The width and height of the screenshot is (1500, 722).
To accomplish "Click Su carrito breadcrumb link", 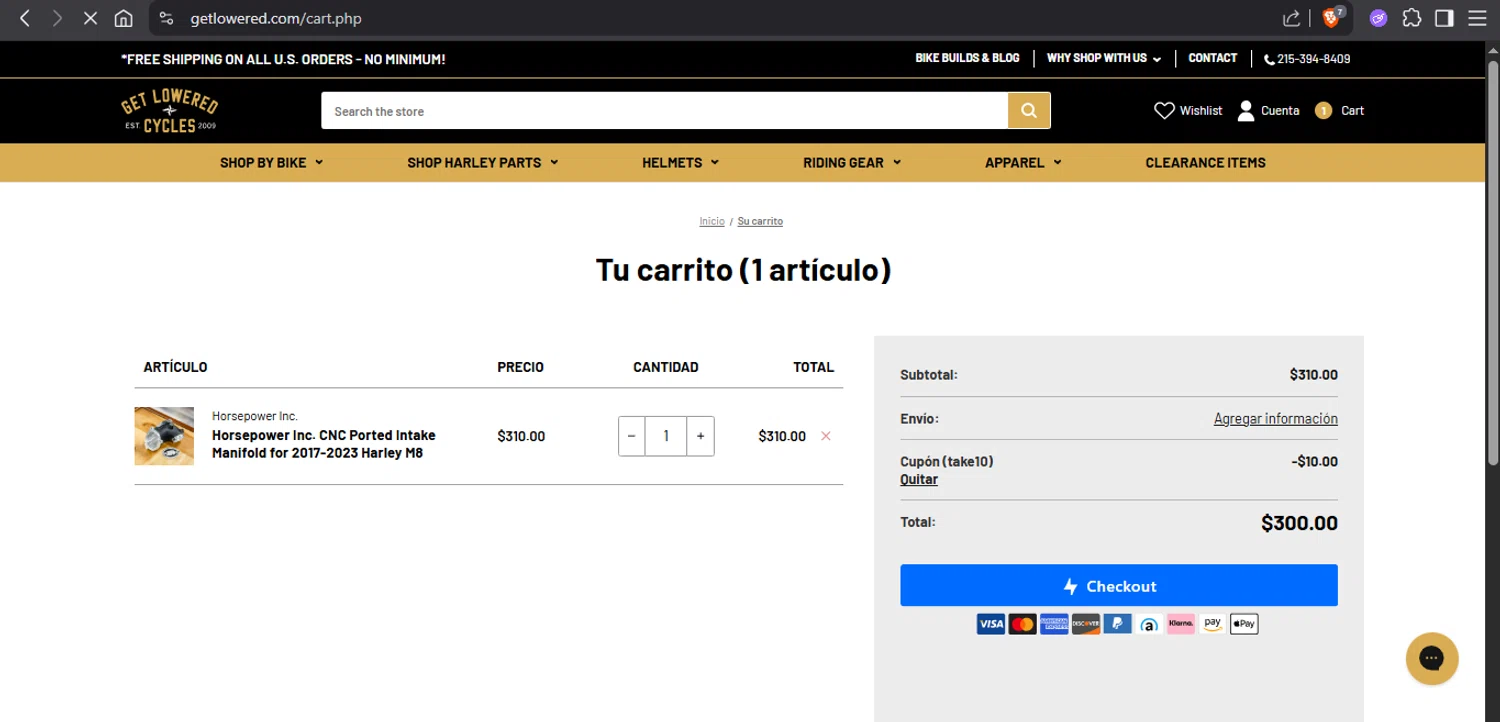I will click(760, 221).
